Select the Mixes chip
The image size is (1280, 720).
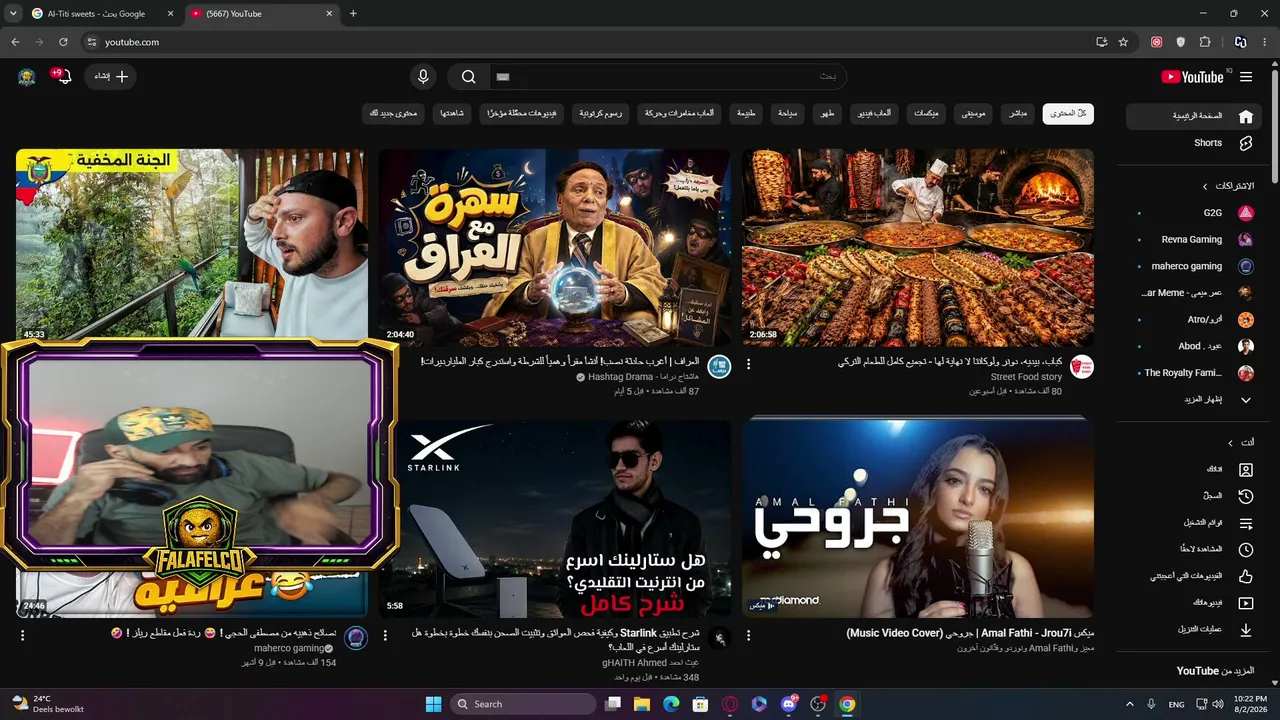(x=926, y=114)
